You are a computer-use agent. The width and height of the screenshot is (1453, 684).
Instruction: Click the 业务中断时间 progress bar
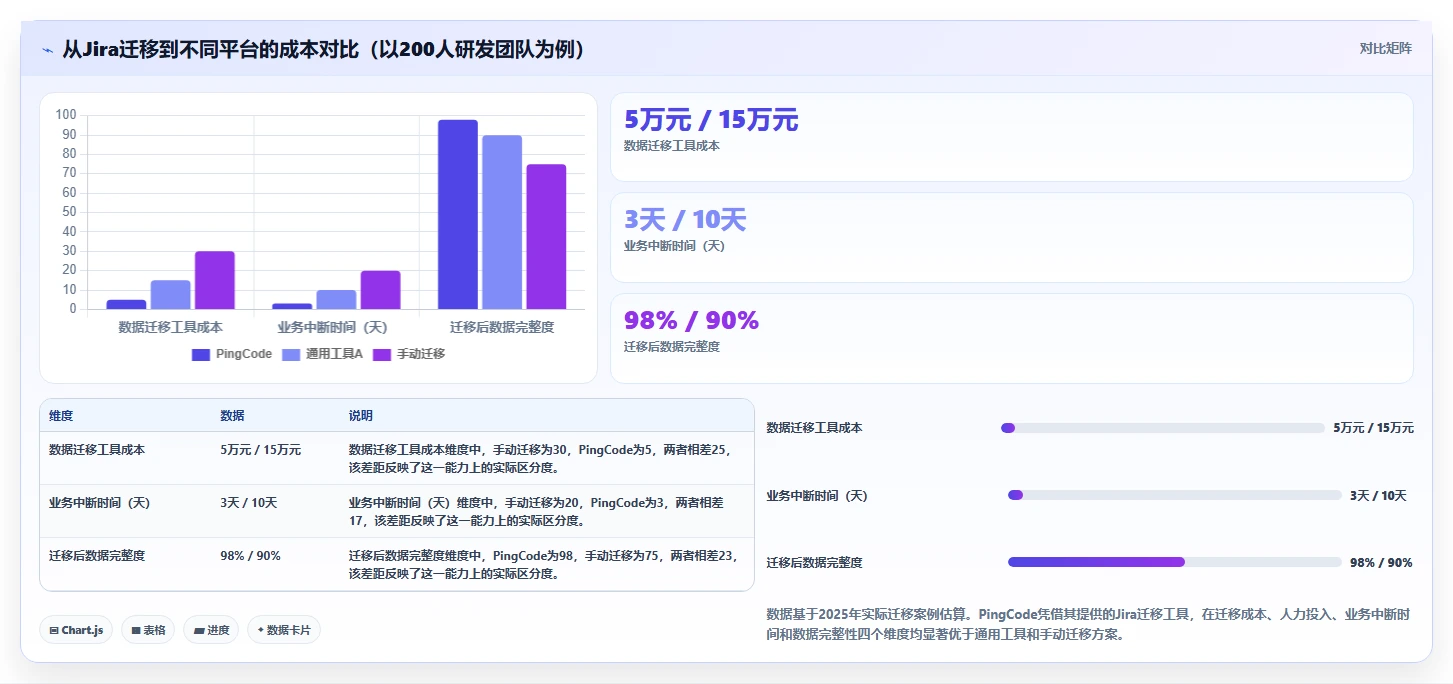[x=1174, y=495]
